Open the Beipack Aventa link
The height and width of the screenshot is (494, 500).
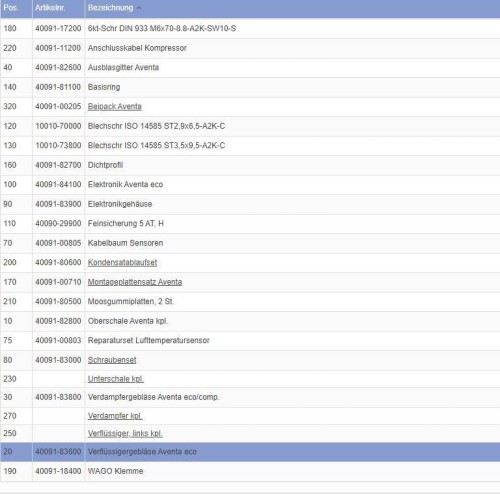coord(115,107)
